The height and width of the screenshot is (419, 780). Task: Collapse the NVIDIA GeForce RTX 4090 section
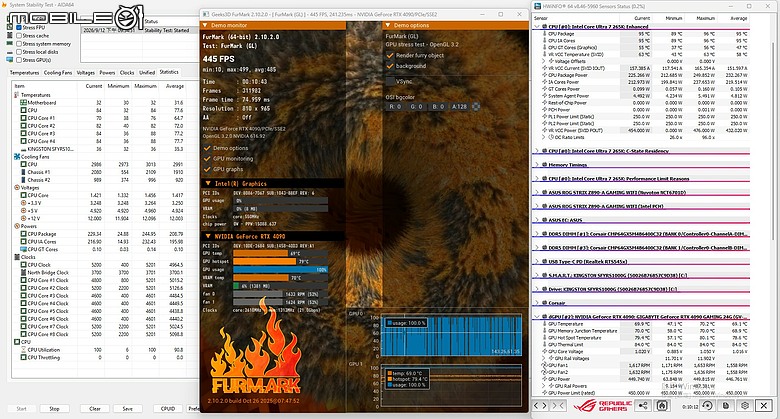(208, 236)
